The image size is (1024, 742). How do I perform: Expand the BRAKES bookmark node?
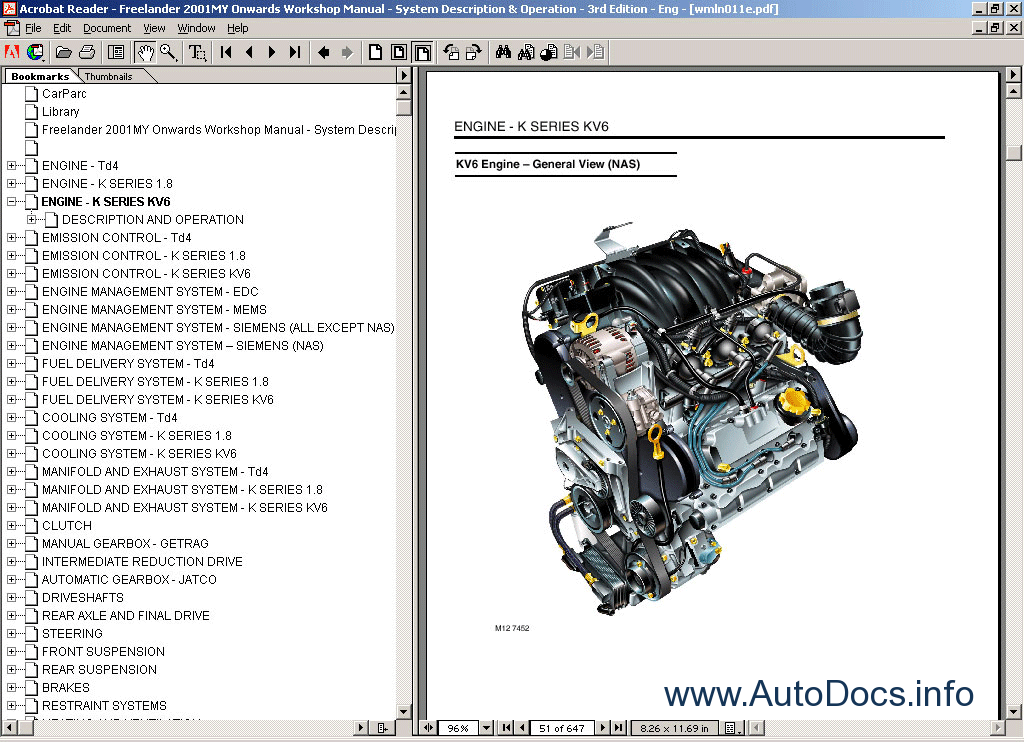[x=11, y=688]
